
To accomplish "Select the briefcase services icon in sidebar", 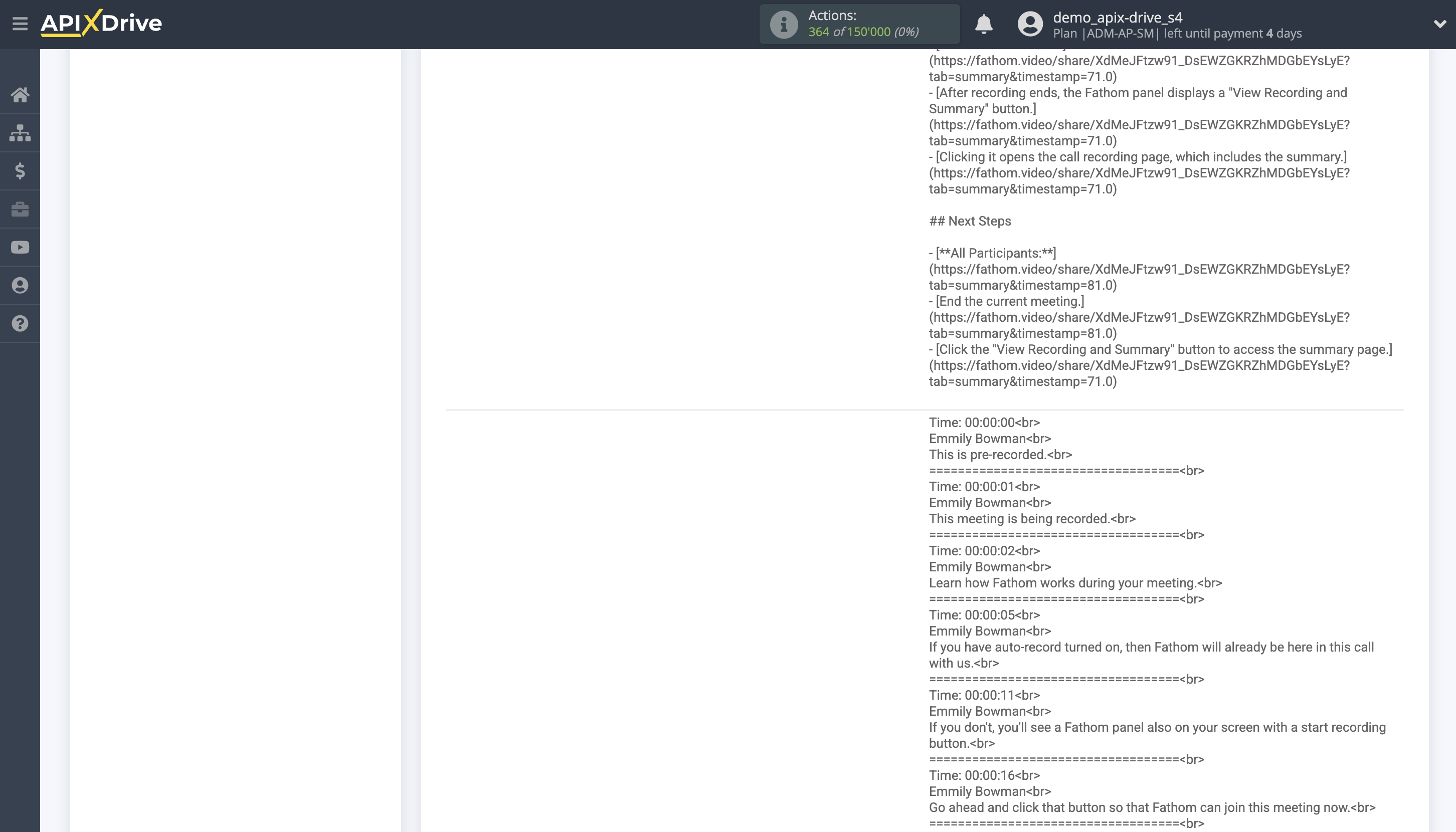I will (21, 209).
